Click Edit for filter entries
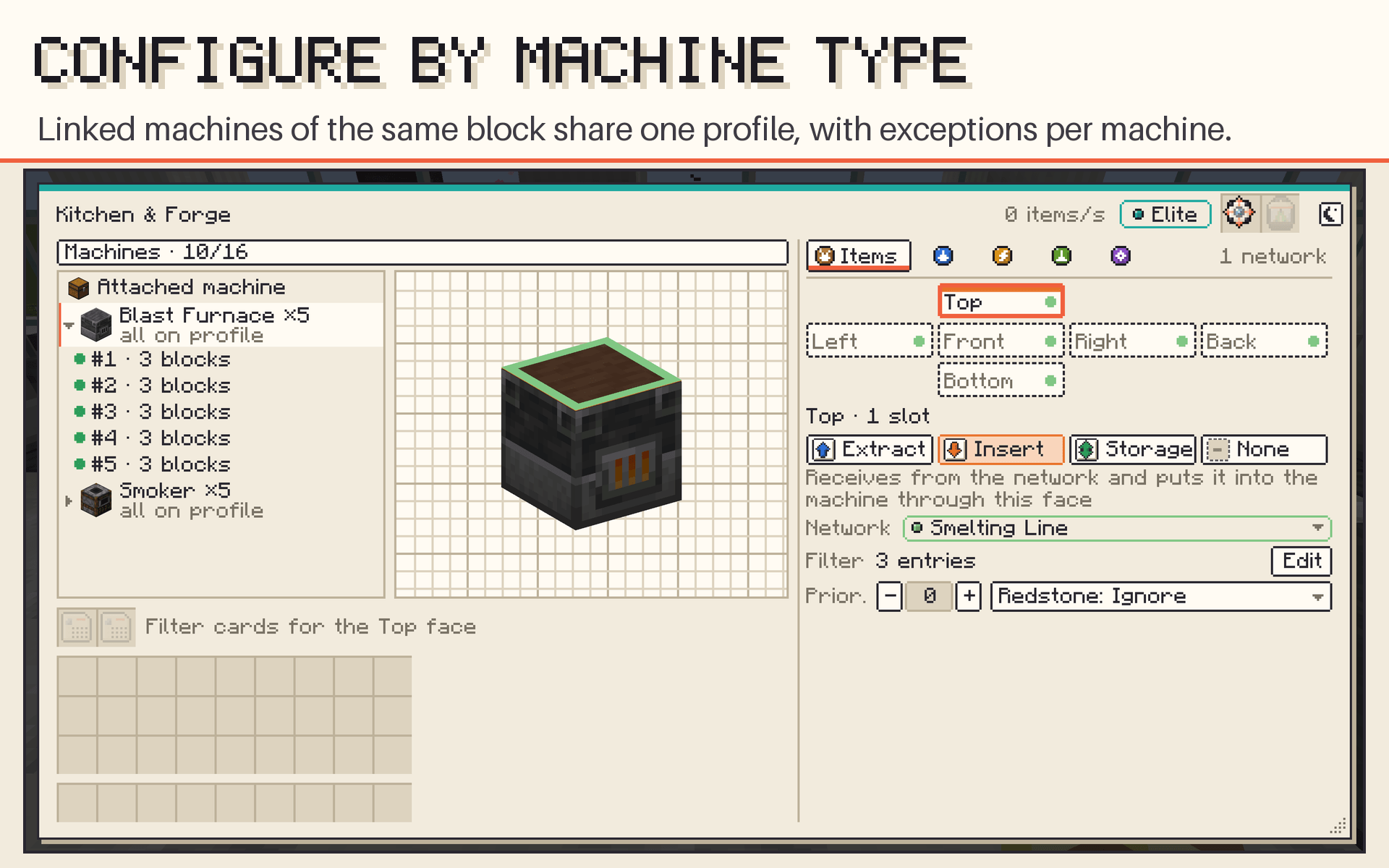The image size is (1389, 868). point(1301,561)
